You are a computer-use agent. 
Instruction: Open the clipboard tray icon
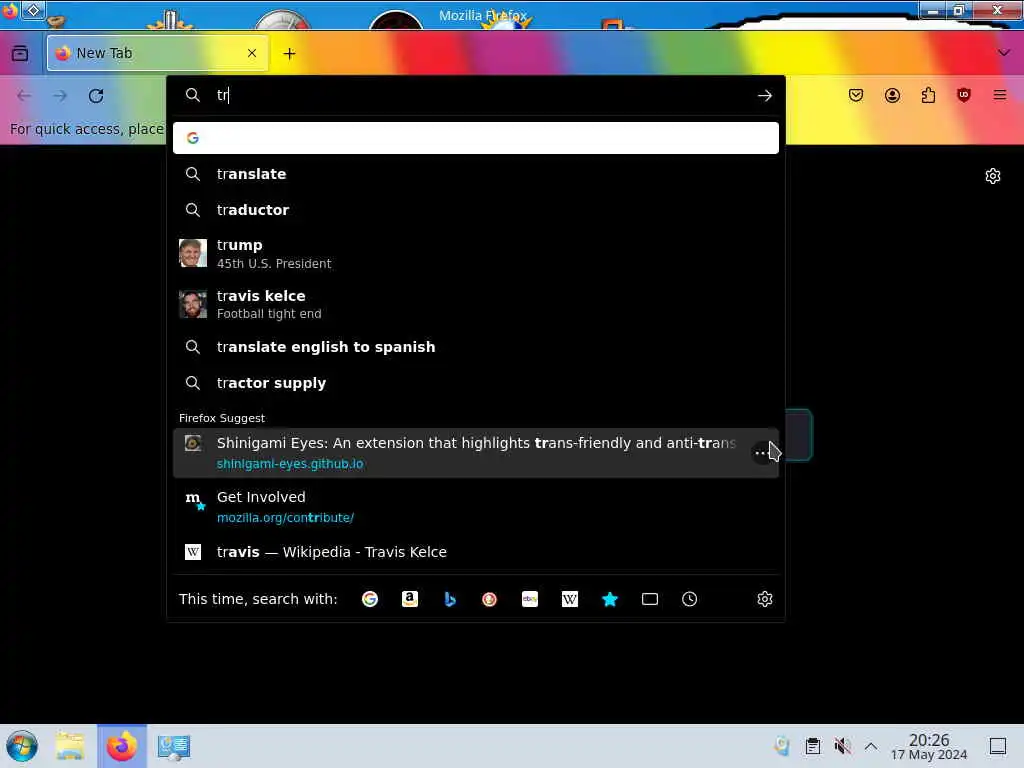coord(812,746)
